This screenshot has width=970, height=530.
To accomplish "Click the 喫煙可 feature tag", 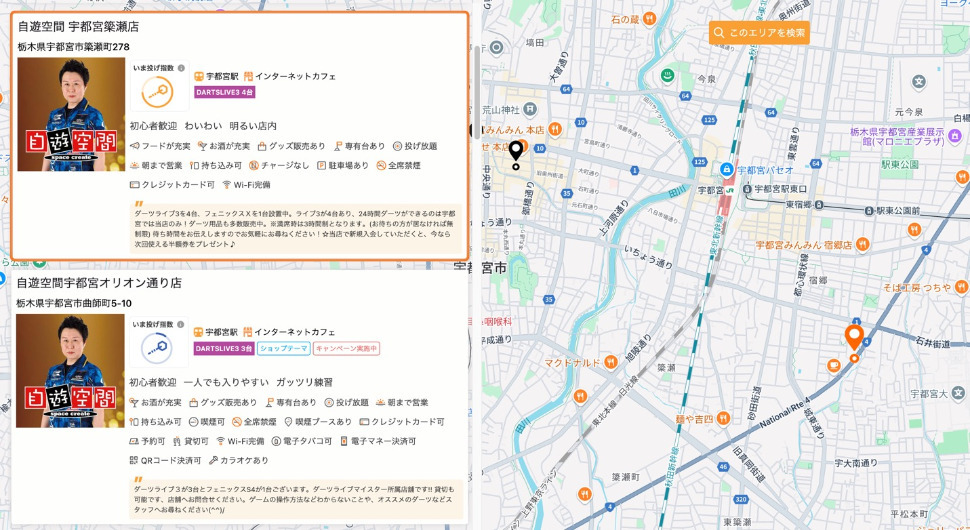I will tap(207, 422).
